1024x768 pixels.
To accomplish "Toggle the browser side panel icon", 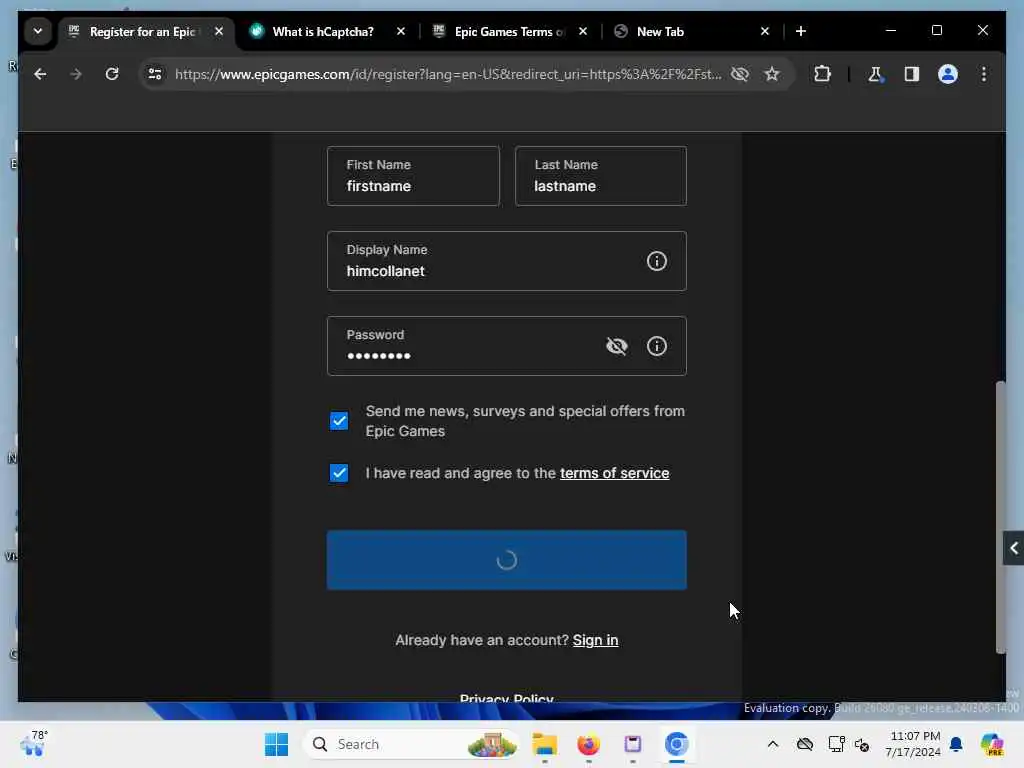I will (912, 74).
